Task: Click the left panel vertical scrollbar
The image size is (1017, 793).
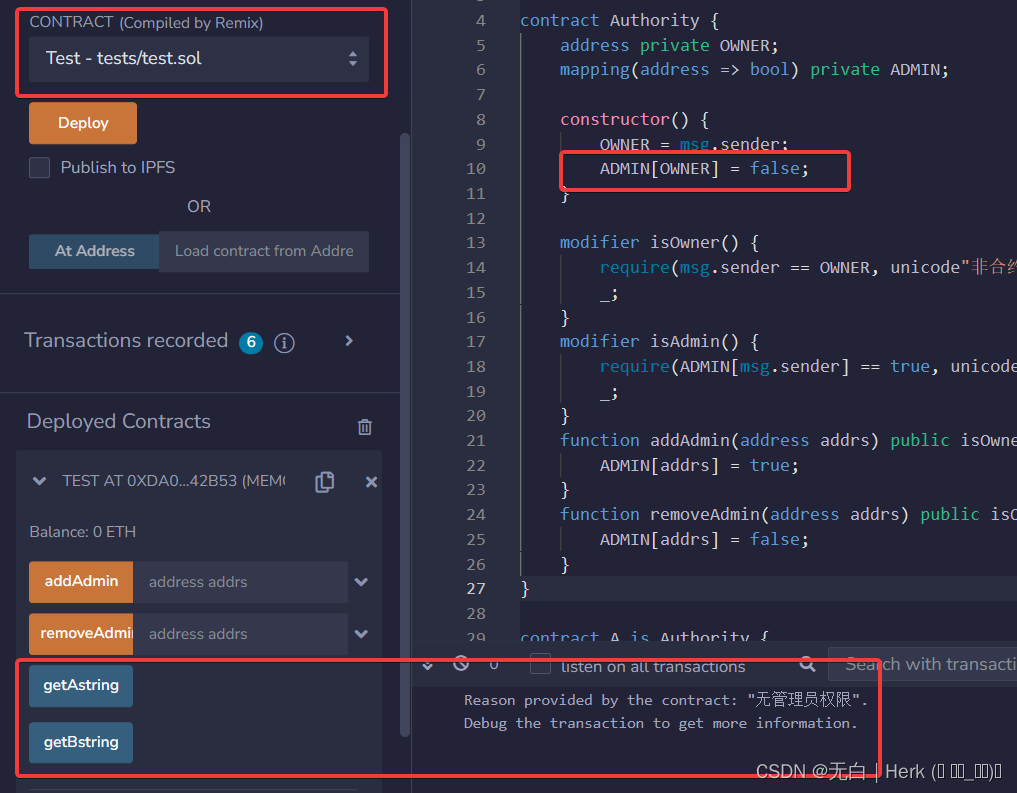Action: tap(405, 434)
